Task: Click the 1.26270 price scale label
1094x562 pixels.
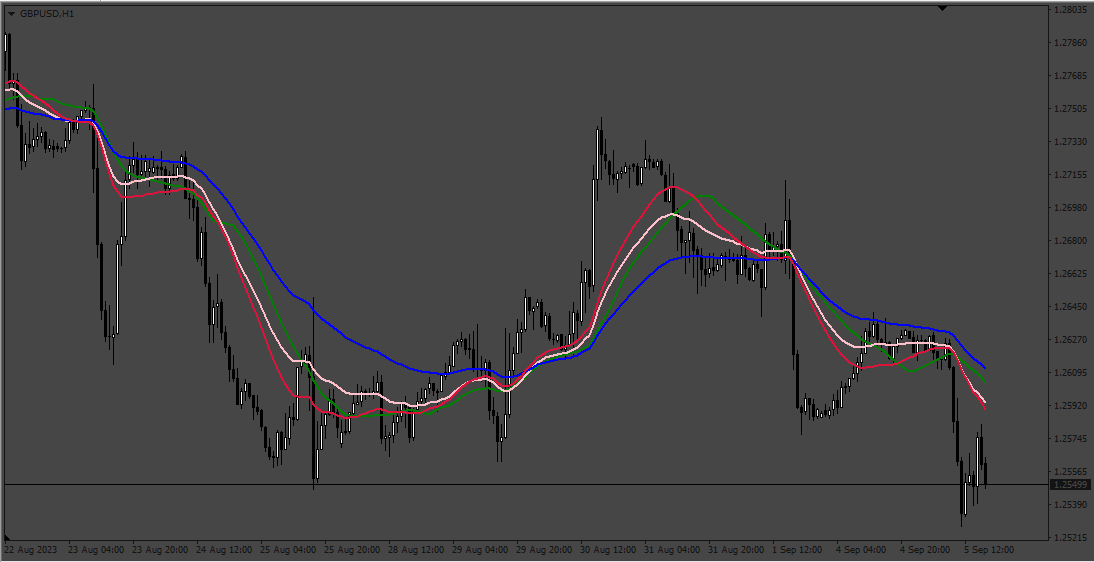Action: pos(1071,340)
